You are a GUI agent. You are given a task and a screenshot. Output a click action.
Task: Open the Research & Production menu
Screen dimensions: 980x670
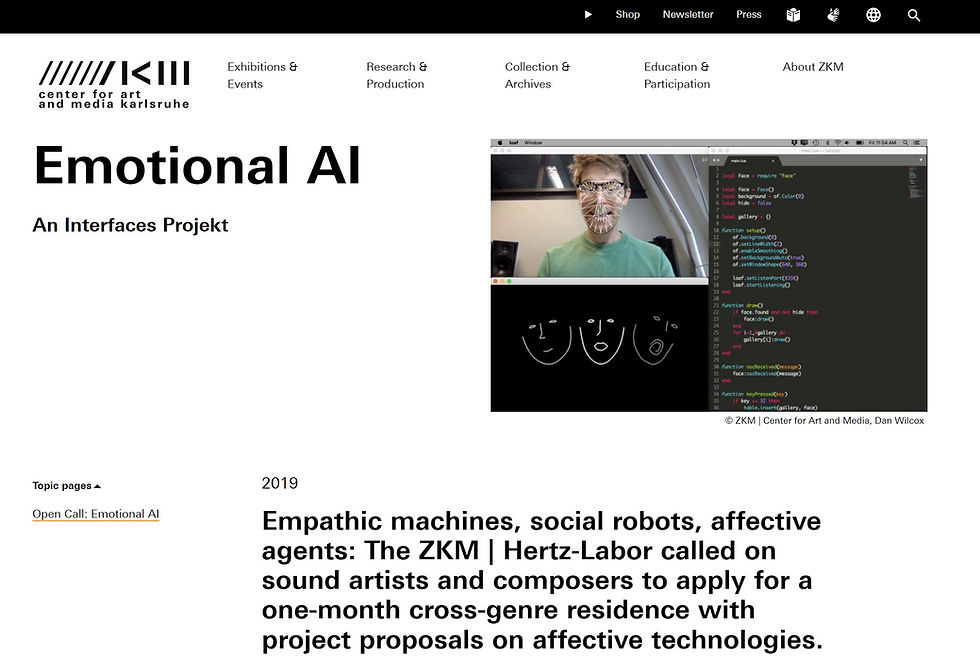tap(397, 75)
